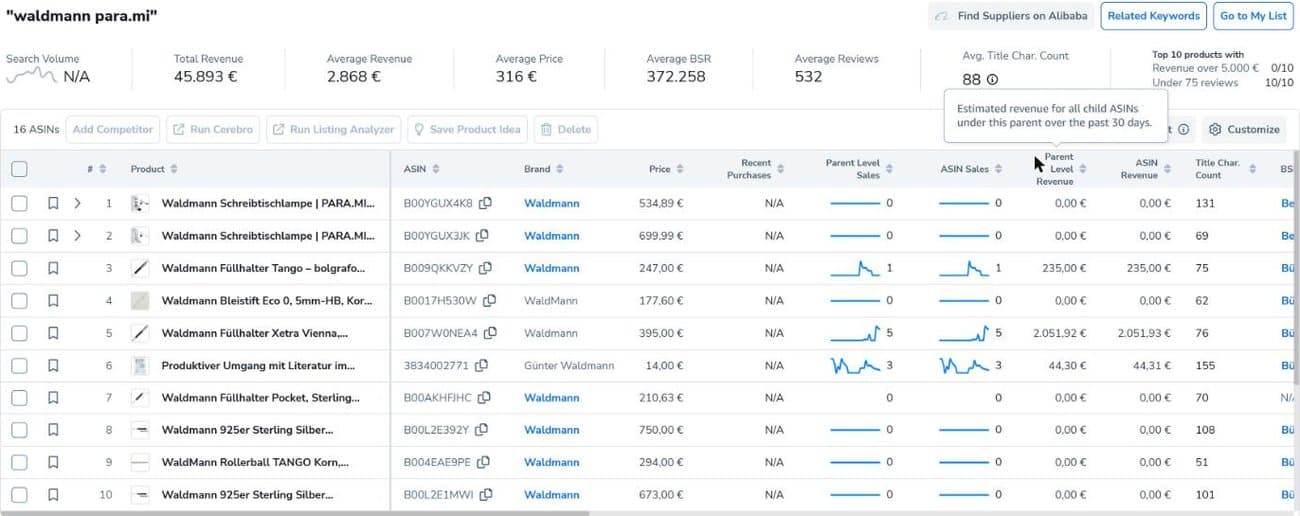Screen dimensions: 1300x516
Task: Click the info icon next to 88 title count
Action: click(992, 79)
